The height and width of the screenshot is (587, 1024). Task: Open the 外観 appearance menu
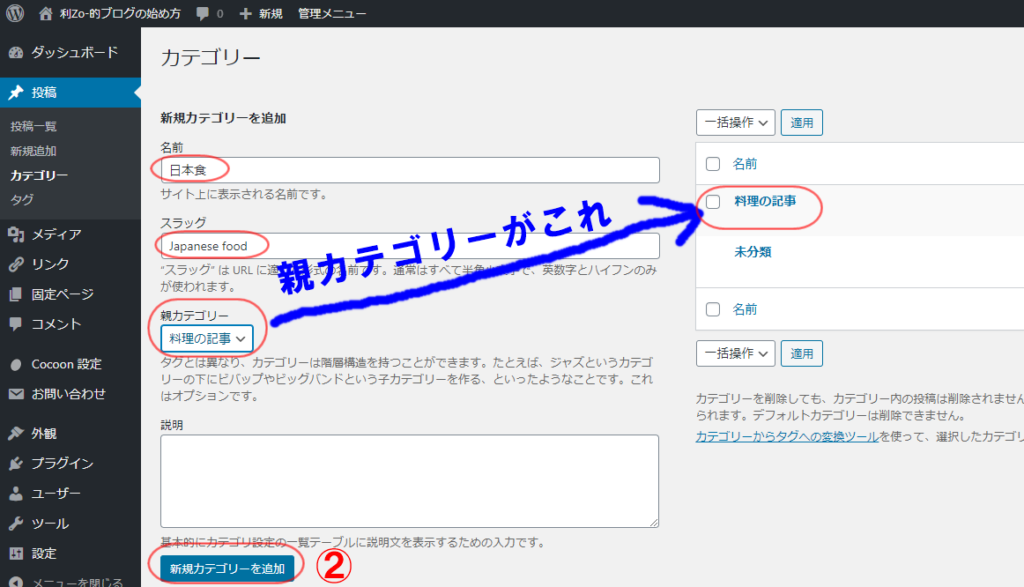coord(44,433)
